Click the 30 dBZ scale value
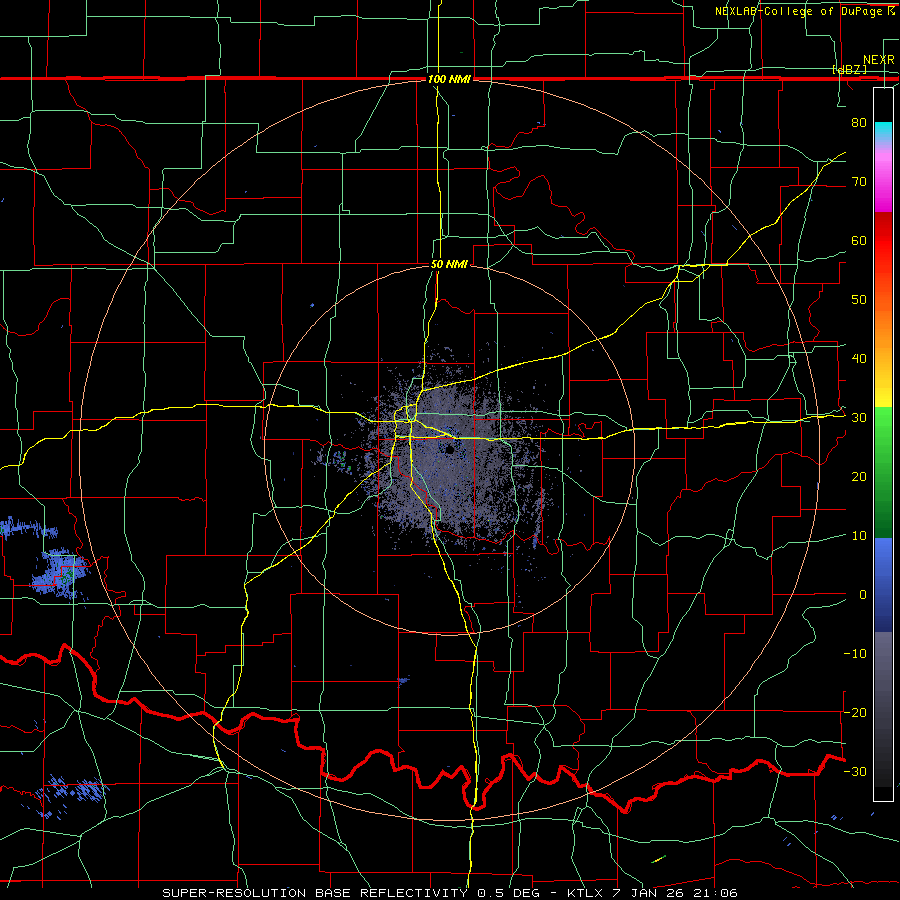 pyautogui.click(x=859, y=418)
